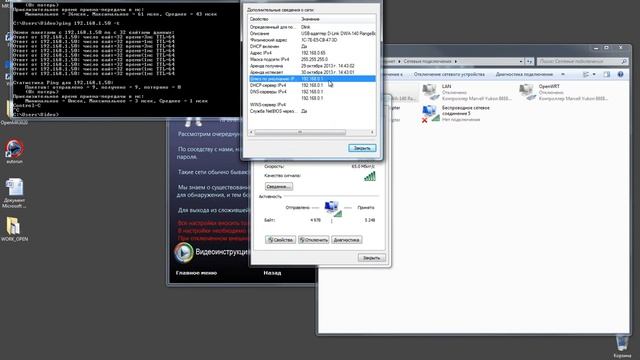Click 'Диагностика подключения' toolbar command
Screen dimensions: 640x360
(x=524, y=74)
